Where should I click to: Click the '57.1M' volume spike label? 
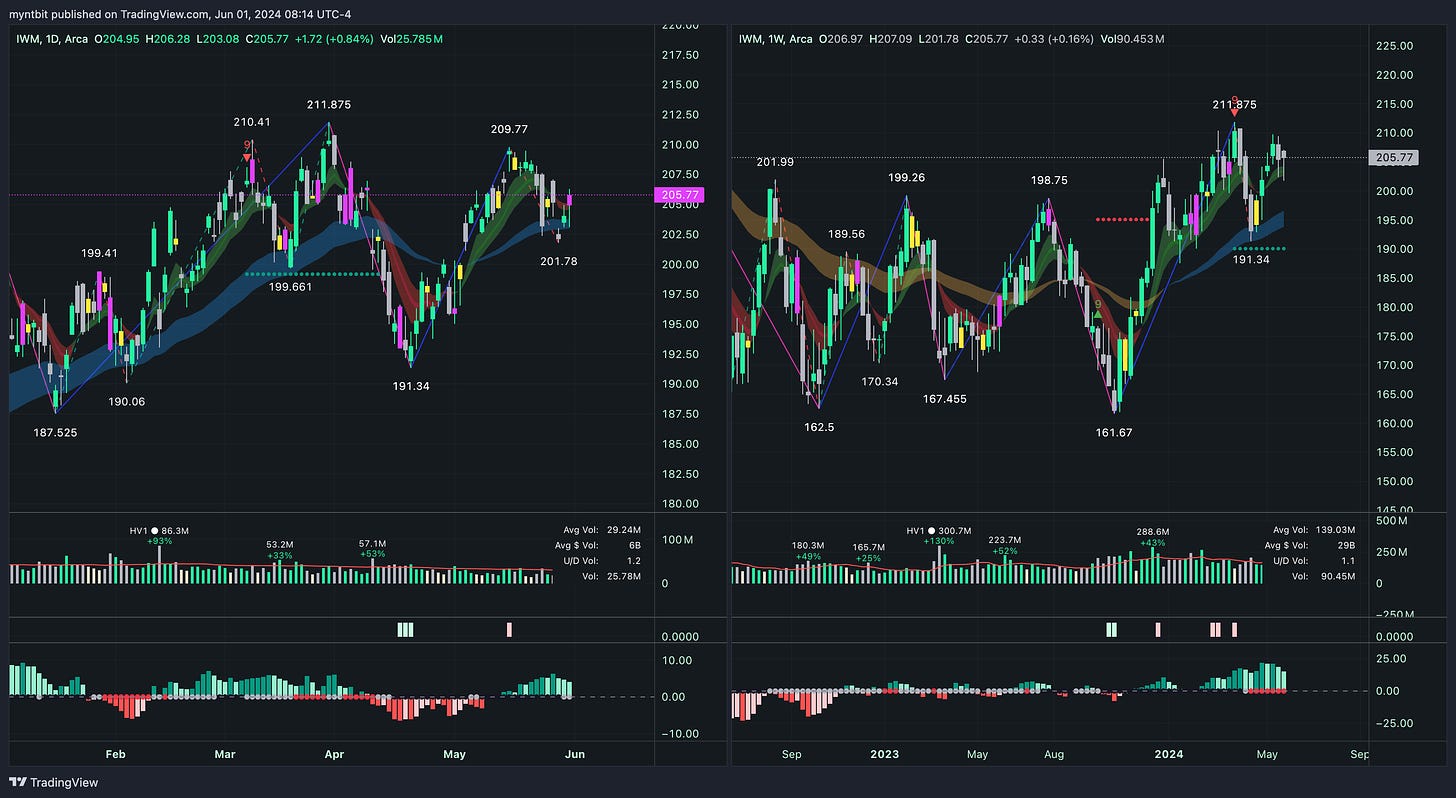tap(373, 544)
